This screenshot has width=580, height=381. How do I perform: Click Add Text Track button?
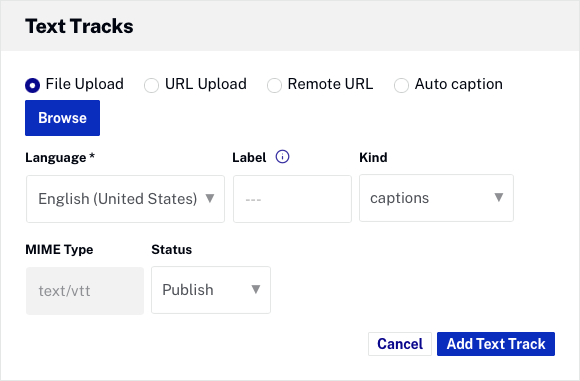click(496, 344)
